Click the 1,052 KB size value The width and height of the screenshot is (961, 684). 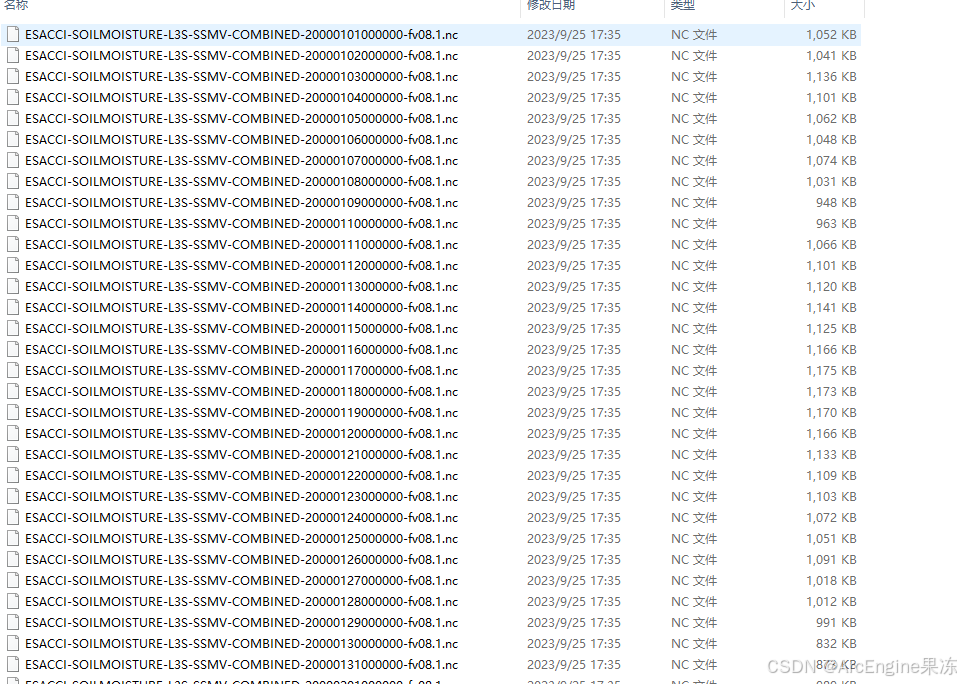[x=831, y=35]
